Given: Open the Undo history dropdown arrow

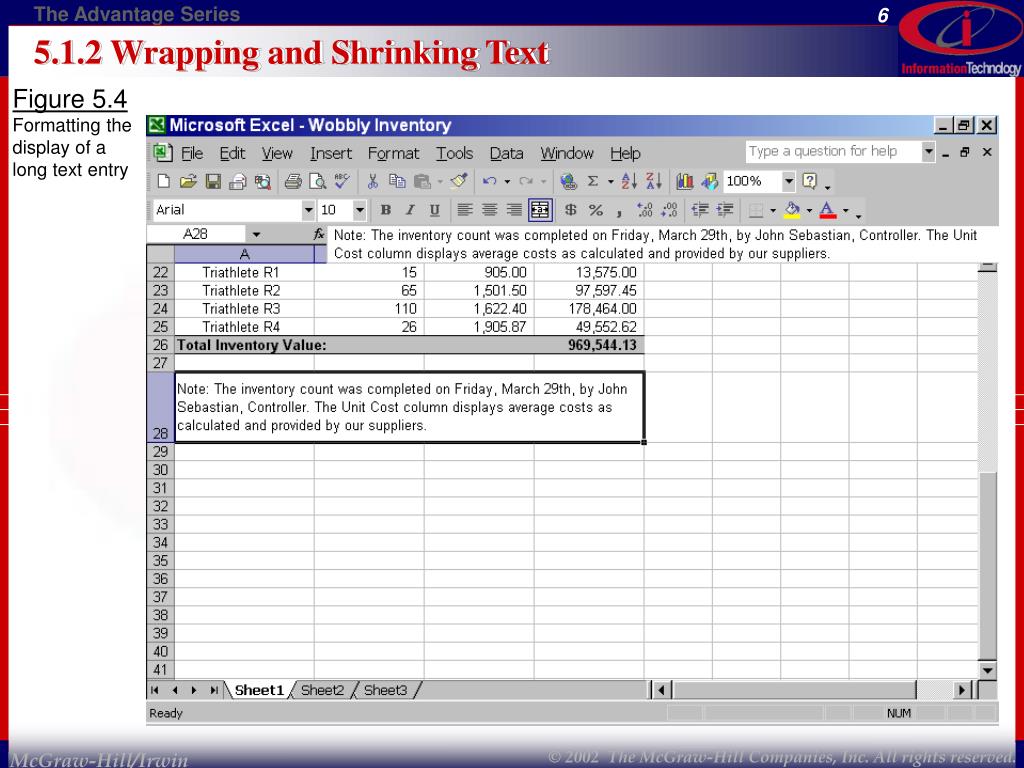Looking at the screenshot, I should (507, 182).
